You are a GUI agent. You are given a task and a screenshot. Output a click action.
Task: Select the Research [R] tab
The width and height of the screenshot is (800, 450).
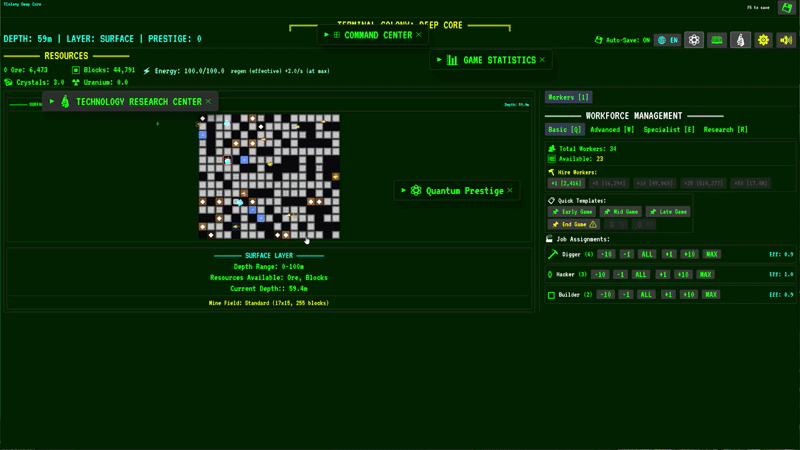point(726,130)
